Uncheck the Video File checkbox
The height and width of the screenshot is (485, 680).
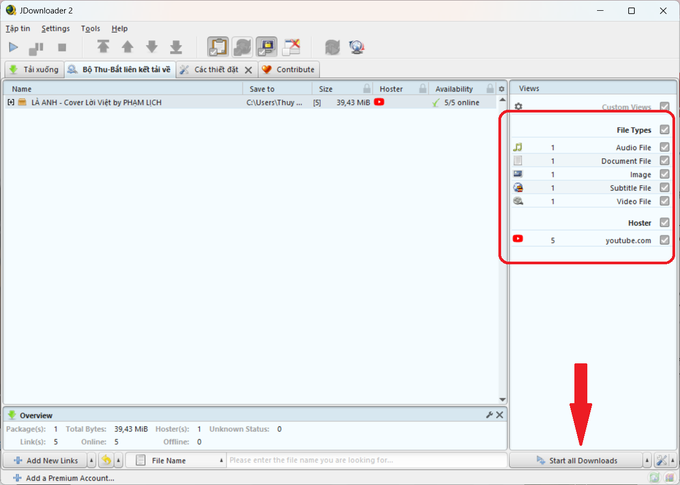[664, 201]
